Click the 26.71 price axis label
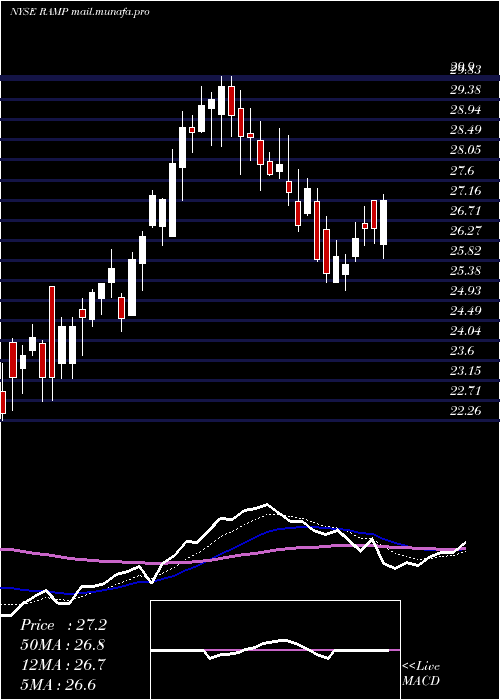Viewport: 500px width, 700px height. click(465, 211)
